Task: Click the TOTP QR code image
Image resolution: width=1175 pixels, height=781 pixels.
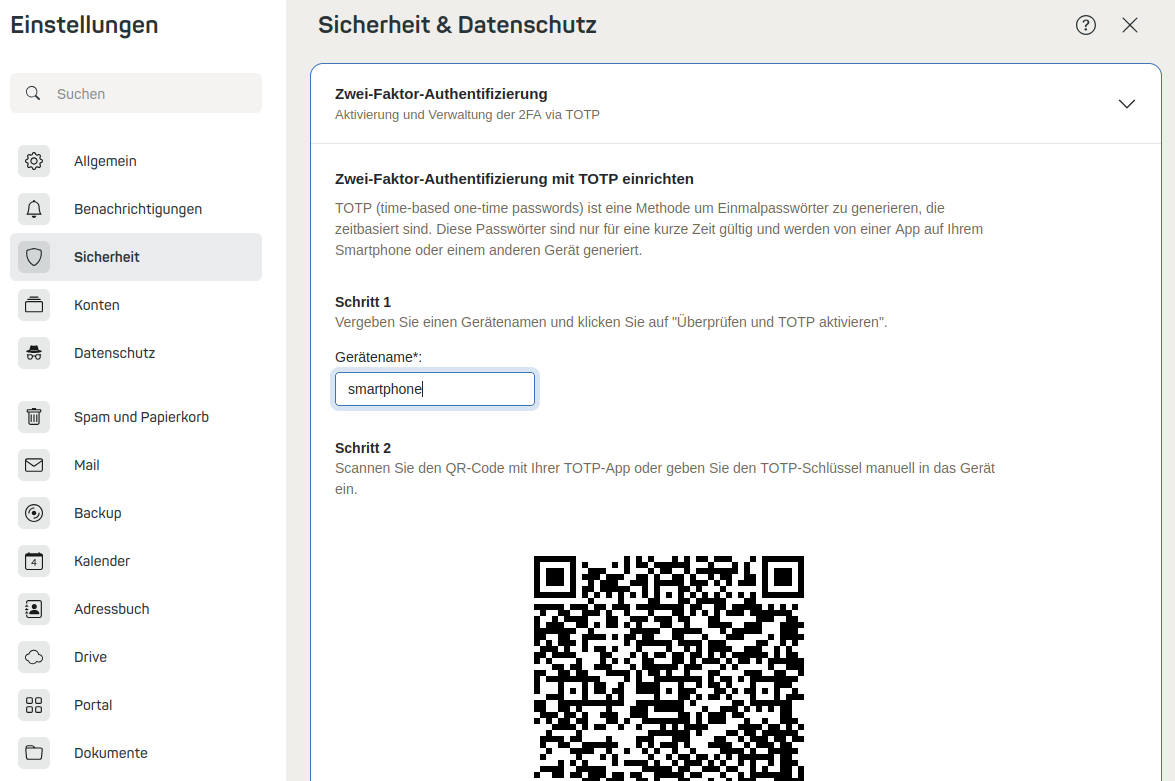Action: pyautogui.click(x=669, y=667)
